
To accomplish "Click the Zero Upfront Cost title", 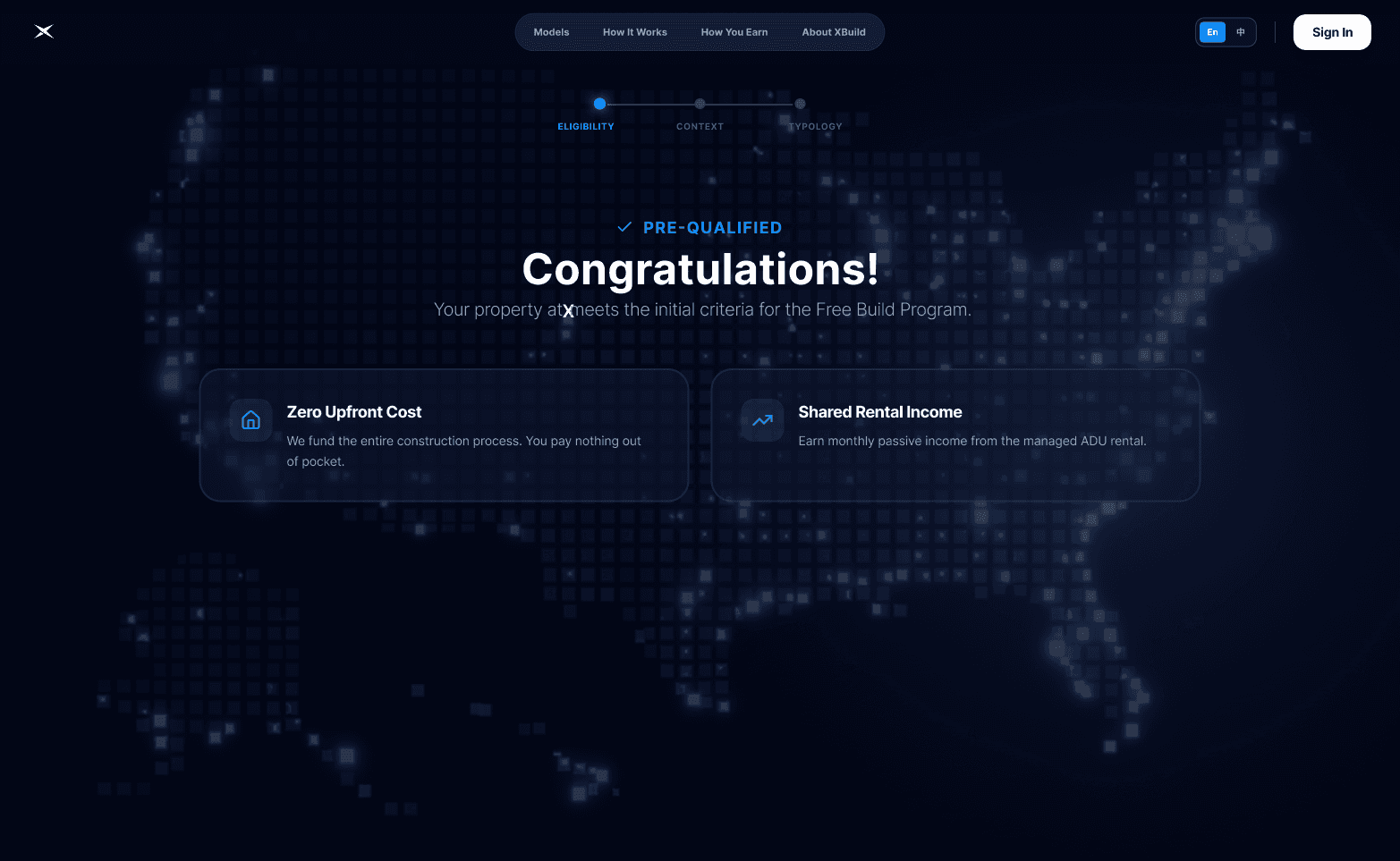I will [354, 412].
